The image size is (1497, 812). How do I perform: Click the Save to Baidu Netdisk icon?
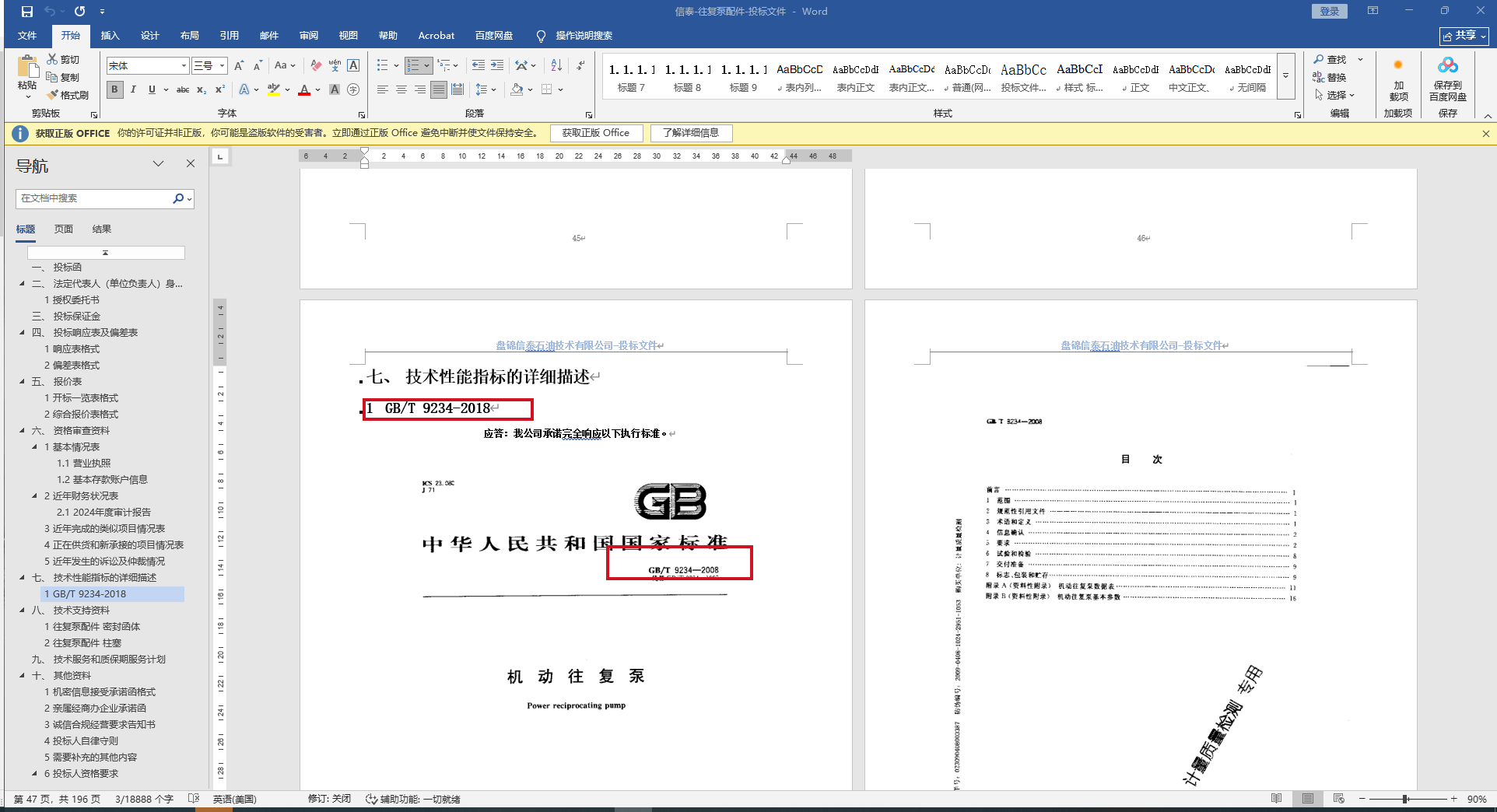pyautogui.click(x=1447, y=78)
